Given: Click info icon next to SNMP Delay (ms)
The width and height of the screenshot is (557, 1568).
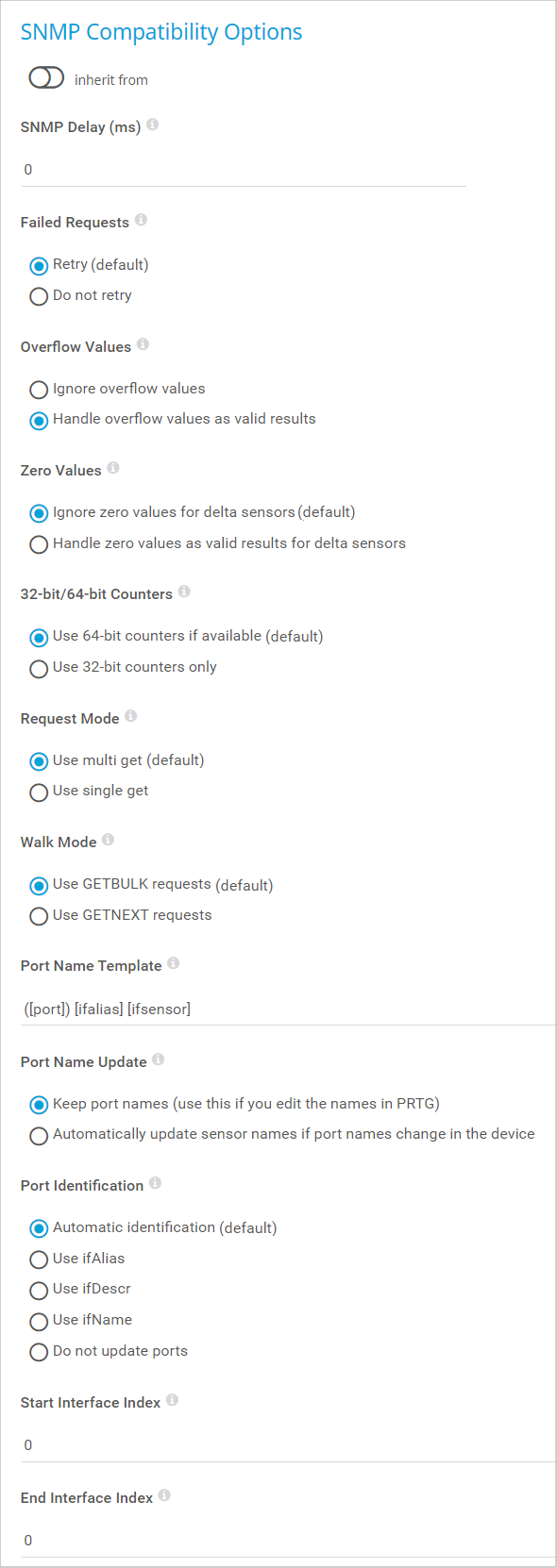Looking at the screenshot, I should pos(153,125).
